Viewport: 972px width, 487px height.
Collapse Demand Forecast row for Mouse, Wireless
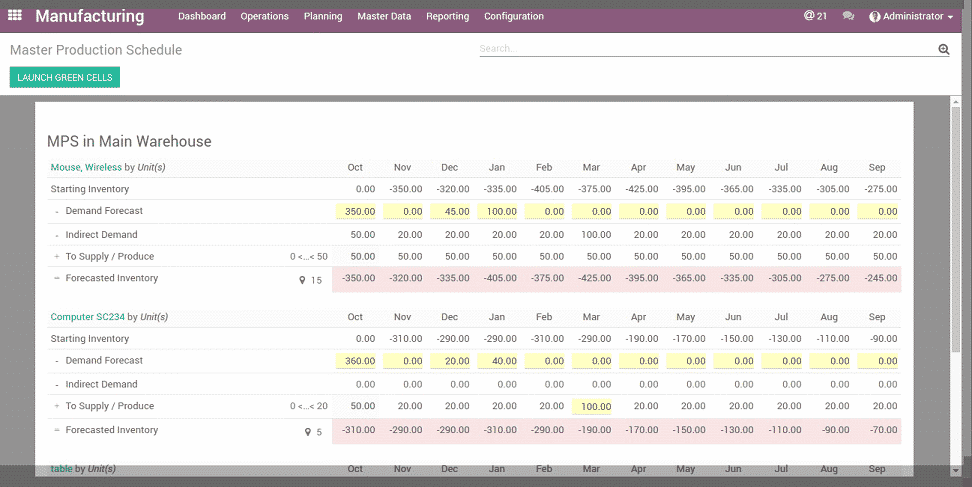(x=57, y=212)
